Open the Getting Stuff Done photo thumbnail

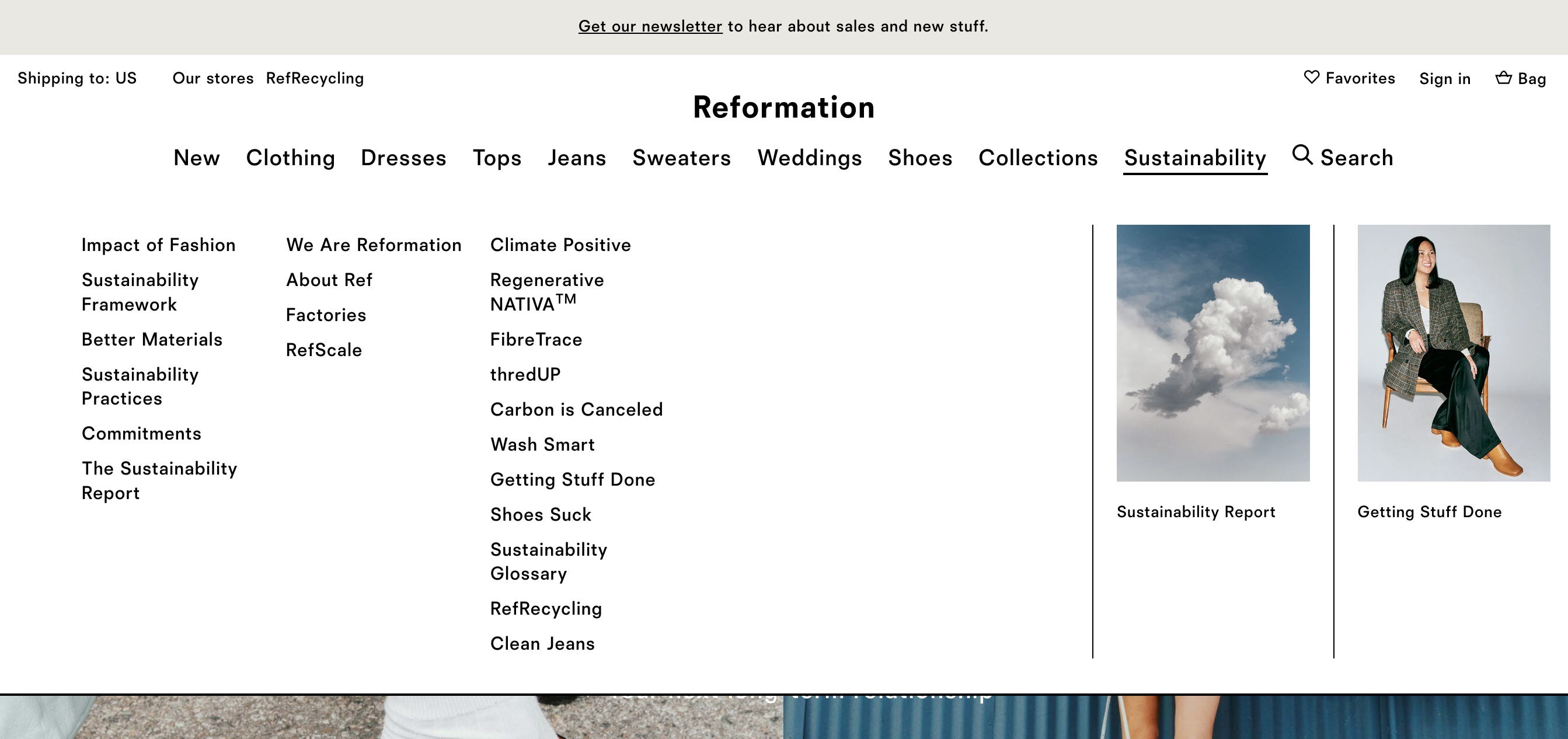point(1453,353)
